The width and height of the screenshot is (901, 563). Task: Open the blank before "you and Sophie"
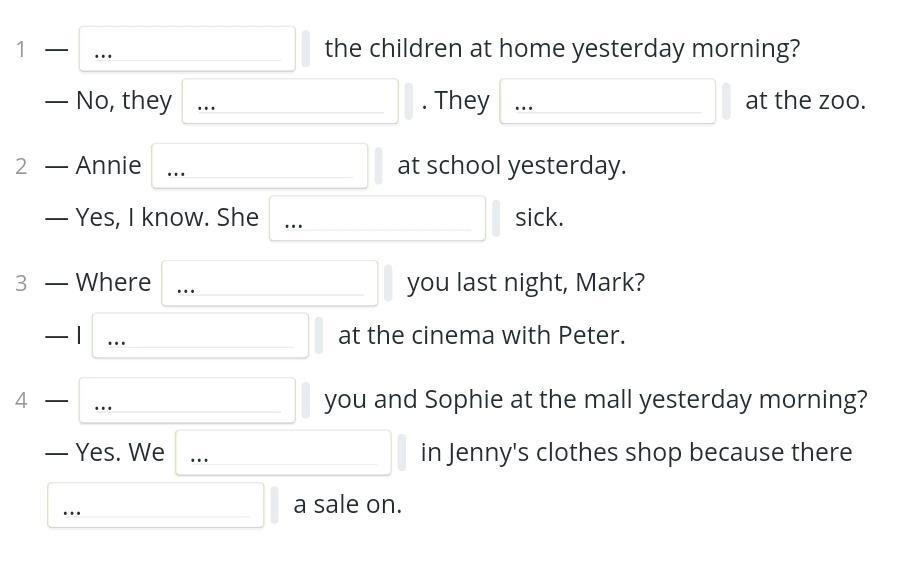pyautogui.click(x=187, y=400)
